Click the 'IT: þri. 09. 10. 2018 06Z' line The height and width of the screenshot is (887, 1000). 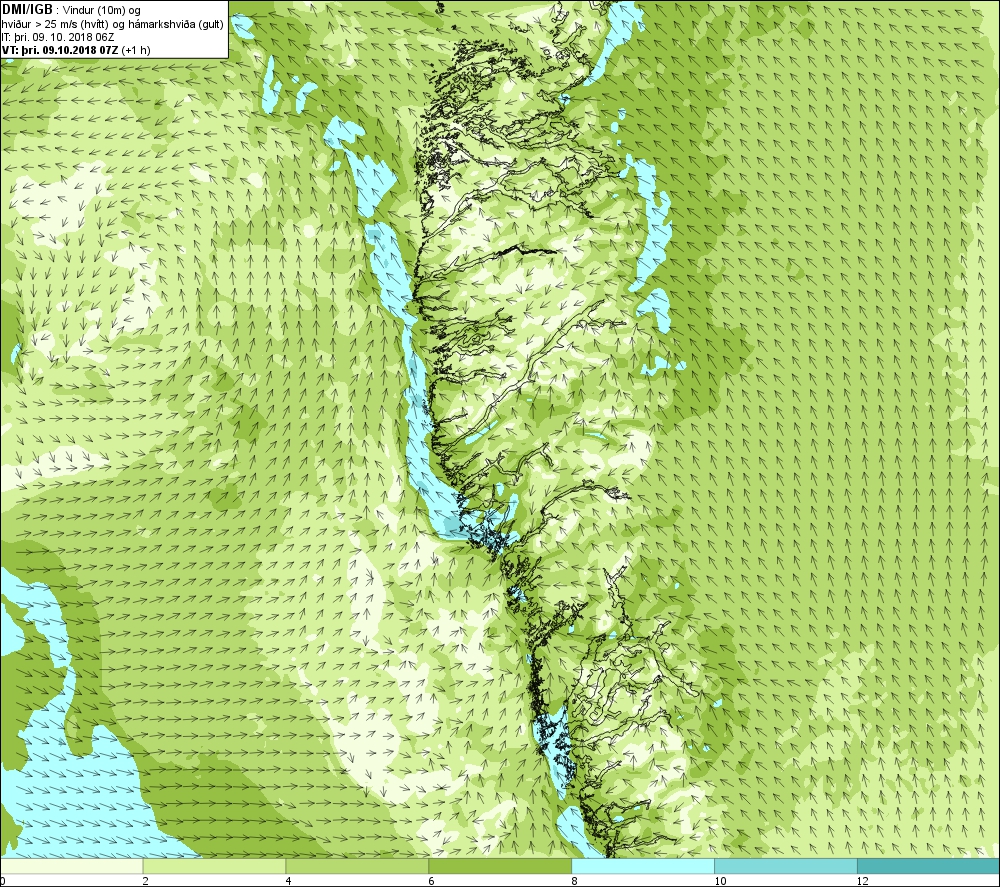(x=58, y=37)
